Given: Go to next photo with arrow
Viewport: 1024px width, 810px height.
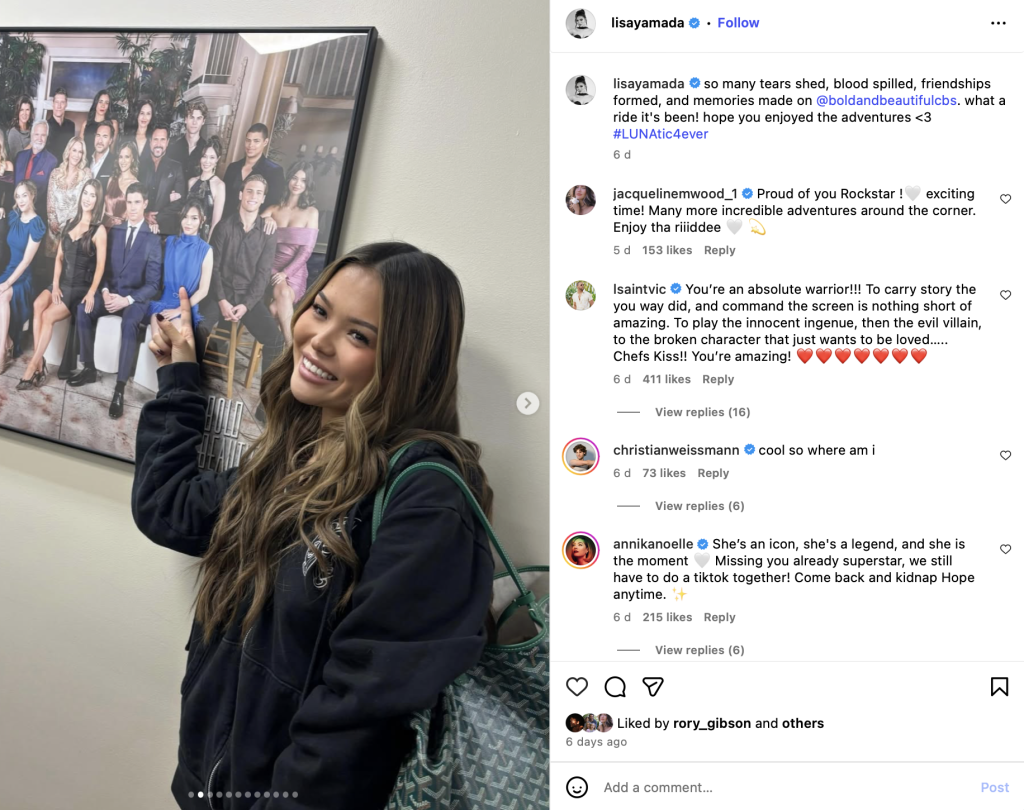Looking at the screenshot, I should coord(528,403).
